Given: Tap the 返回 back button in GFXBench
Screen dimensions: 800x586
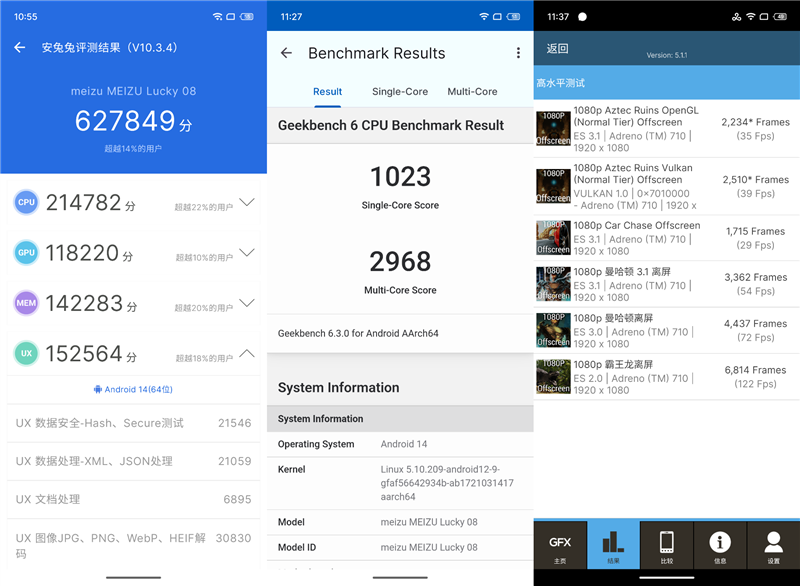Looking at the screenshot, I should point(557,48).
